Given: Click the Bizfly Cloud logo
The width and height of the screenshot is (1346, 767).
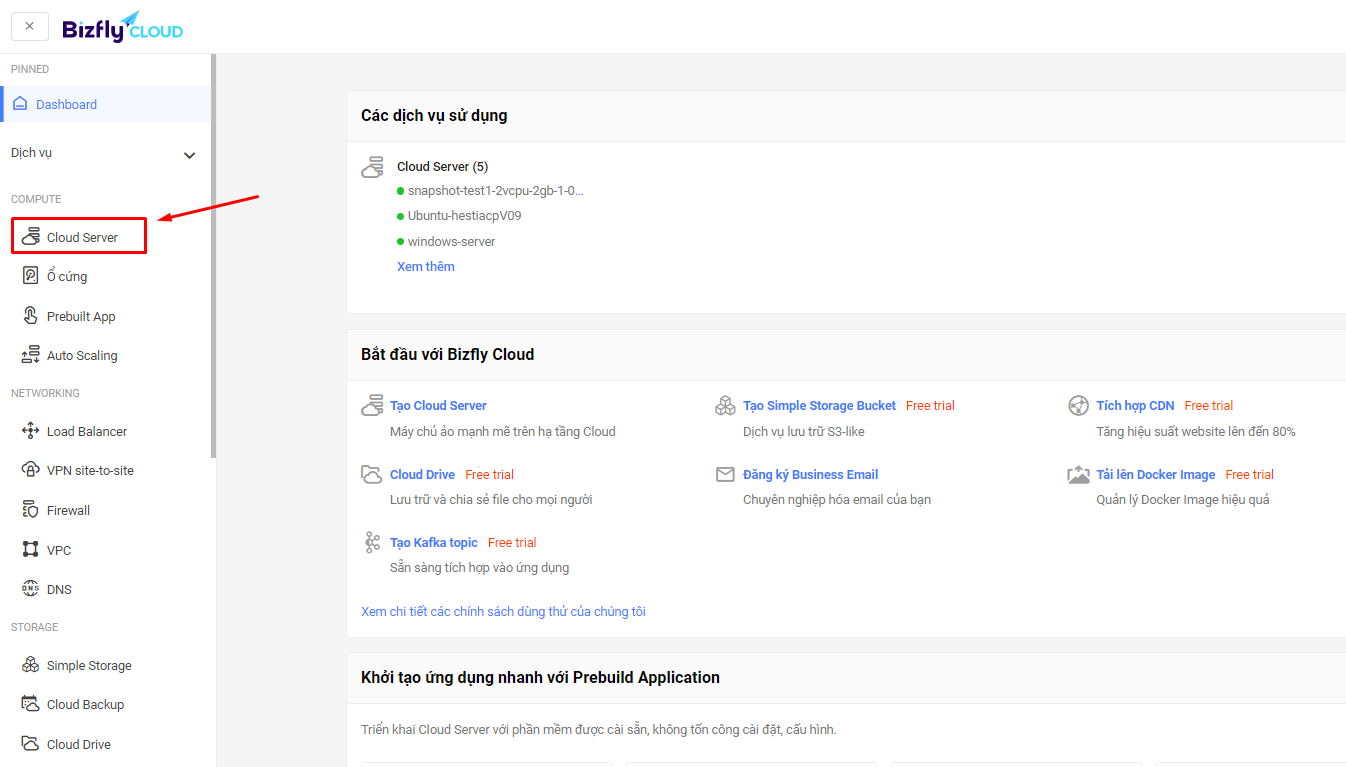Looking at the screenshot, I should point(122,27).
